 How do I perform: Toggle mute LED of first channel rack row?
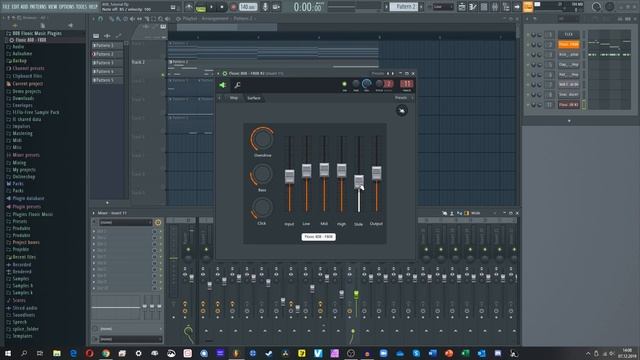coord(528,35)
